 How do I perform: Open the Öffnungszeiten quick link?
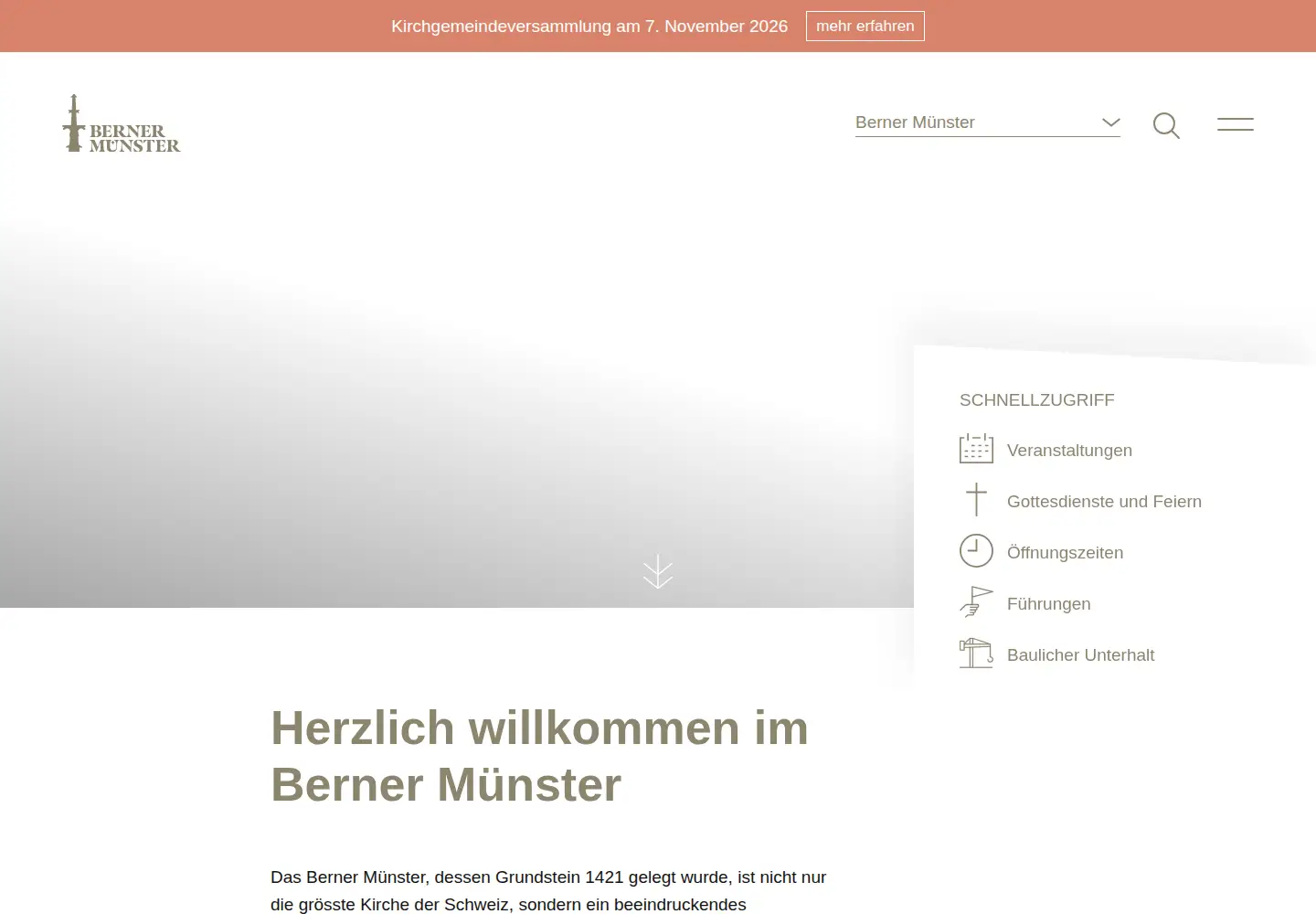pyautogui.click(x=1065, y=552)
